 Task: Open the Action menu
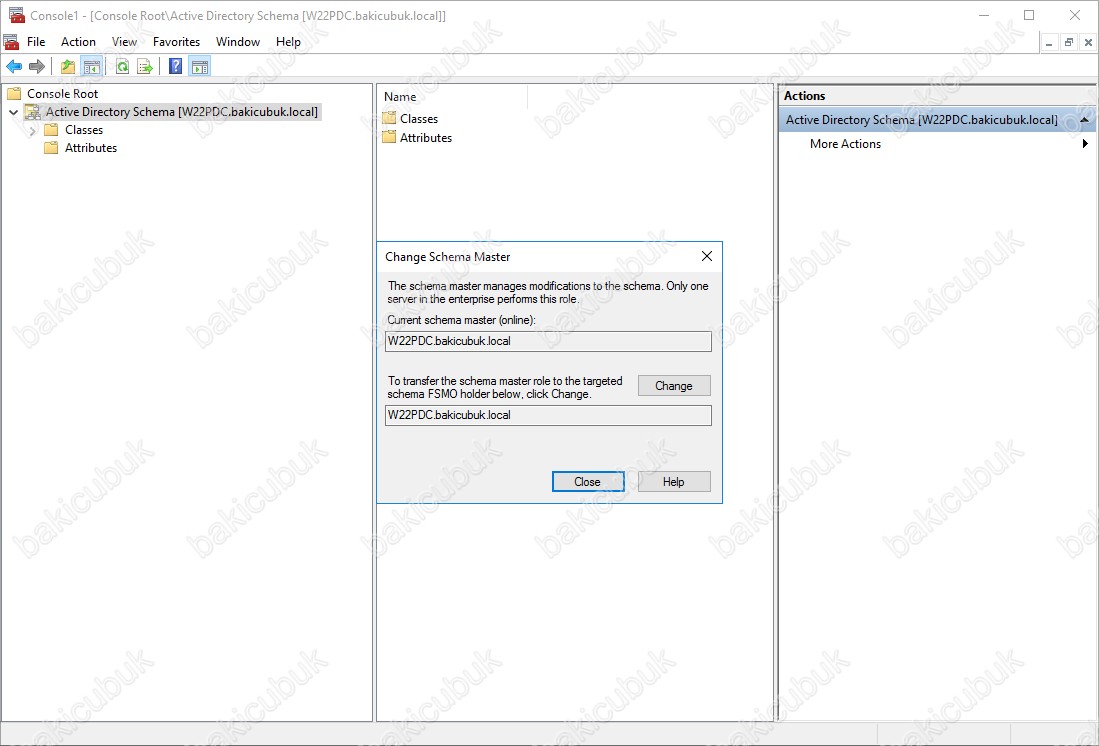pyautogui.click(x=78, y=41)
